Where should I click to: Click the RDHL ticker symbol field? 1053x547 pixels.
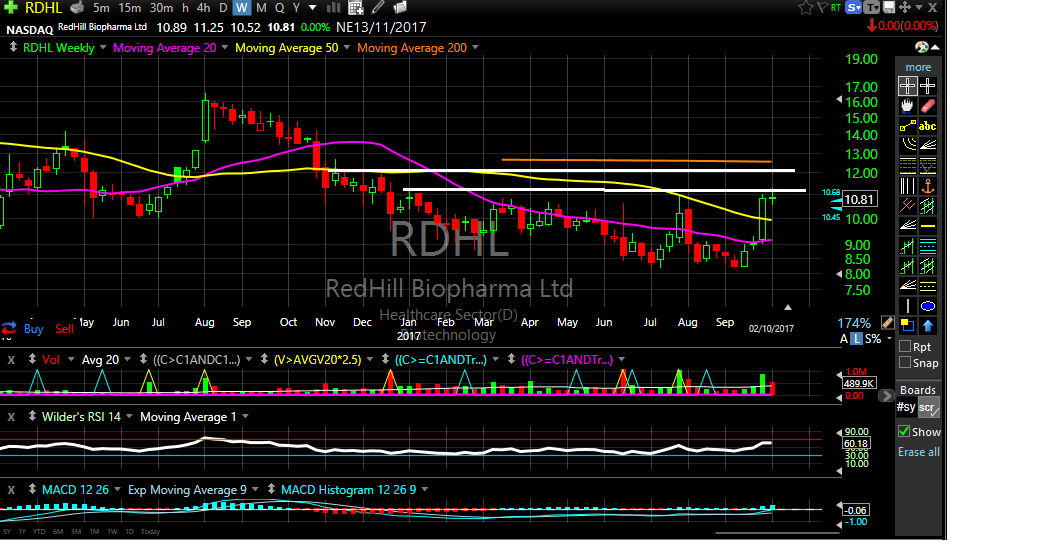(x=44, y=8)
